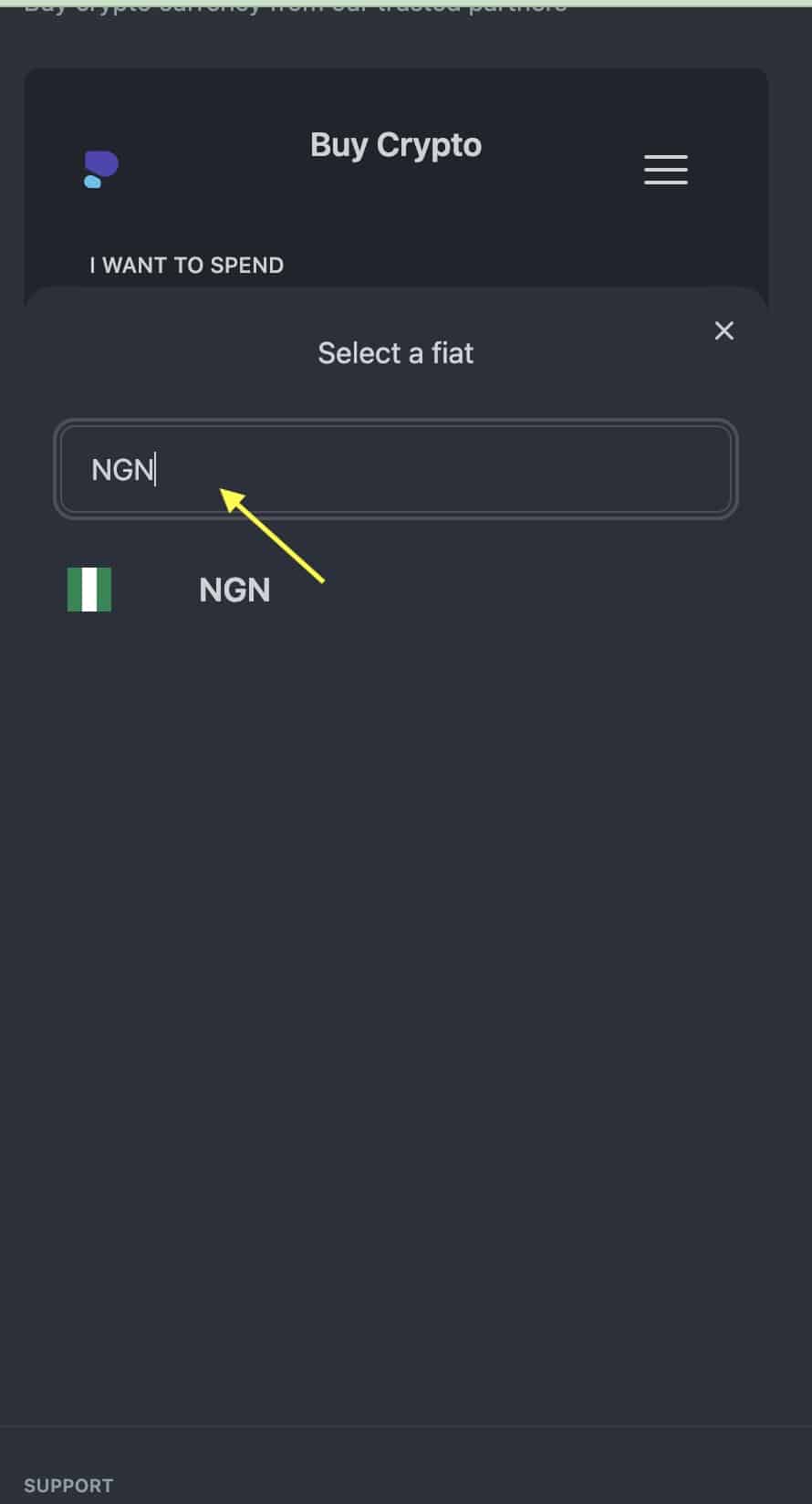Click the purple and blue app logo
812x1504 pixels.
coord(101,169)
